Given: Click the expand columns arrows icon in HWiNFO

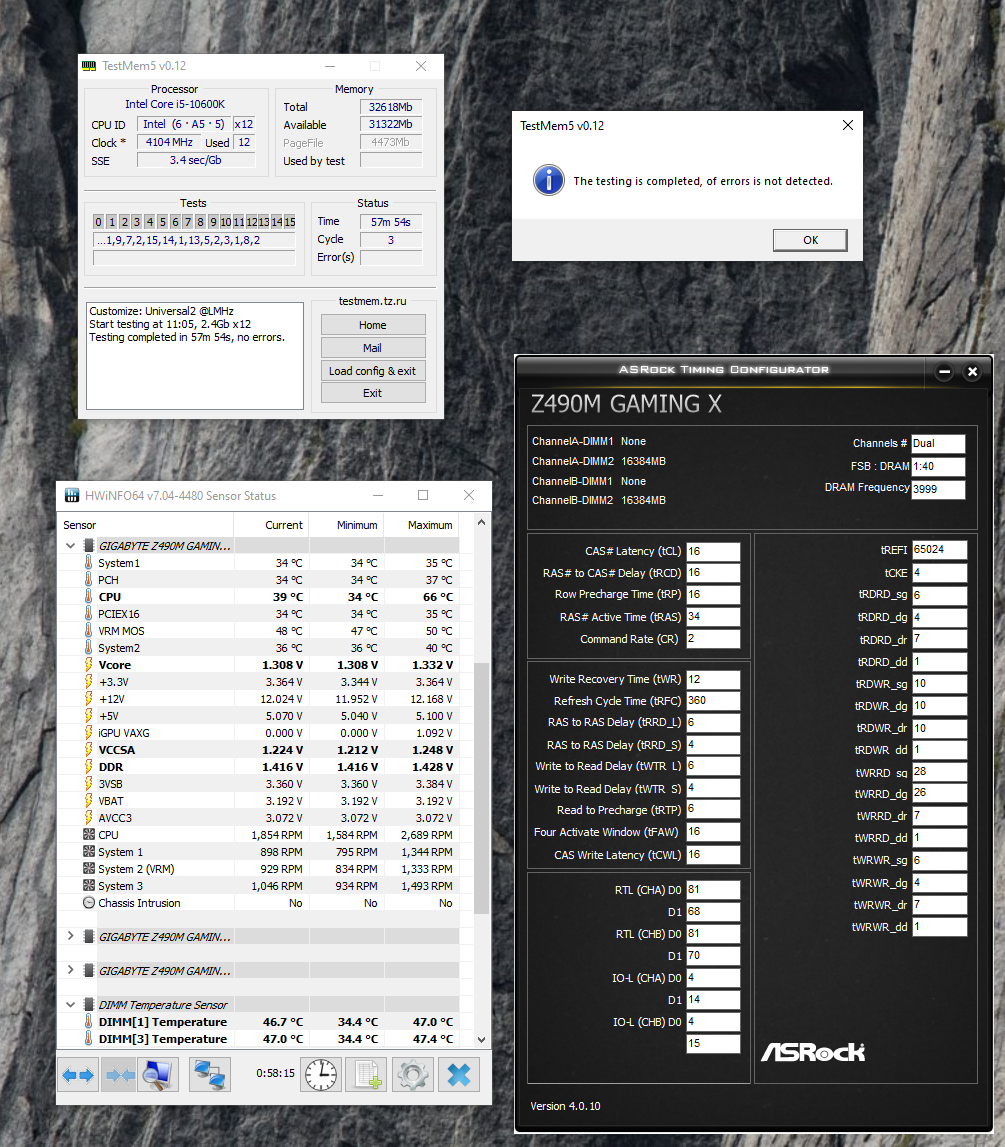Looking at the screenshot, I should tap(78, 1075).
